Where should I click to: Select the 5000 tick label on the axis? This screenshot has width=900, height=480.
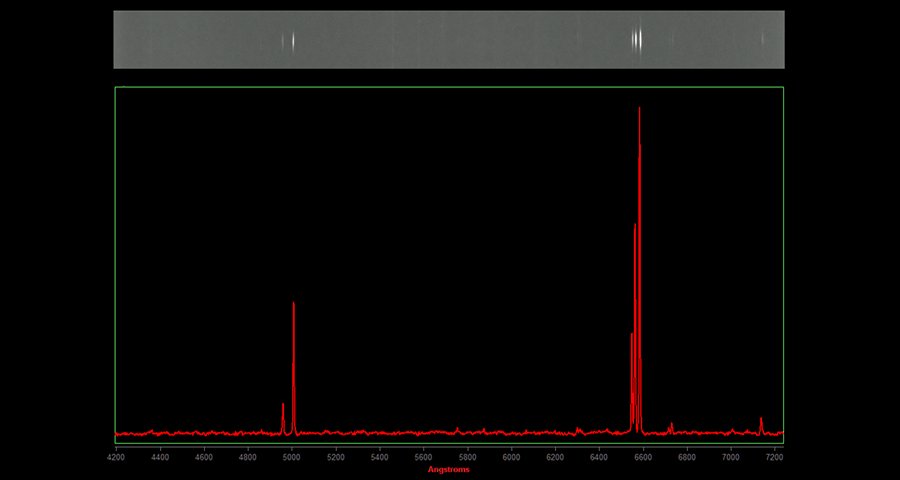coord(291,457)
